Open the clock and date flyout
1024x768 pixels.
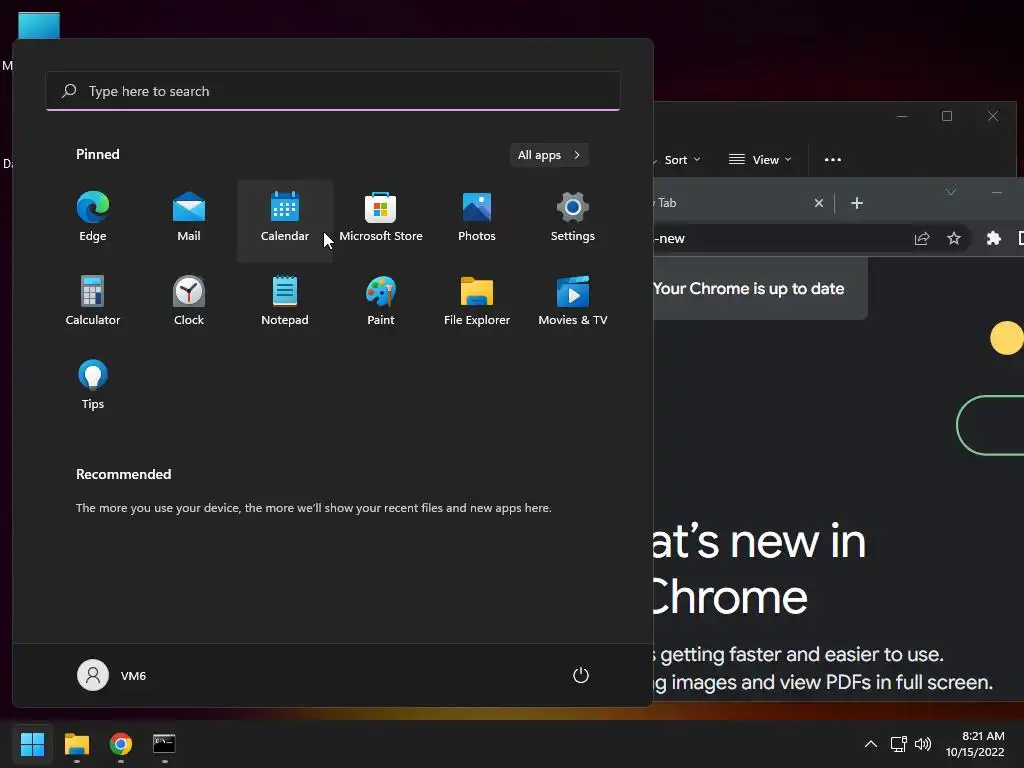point(976,744)
